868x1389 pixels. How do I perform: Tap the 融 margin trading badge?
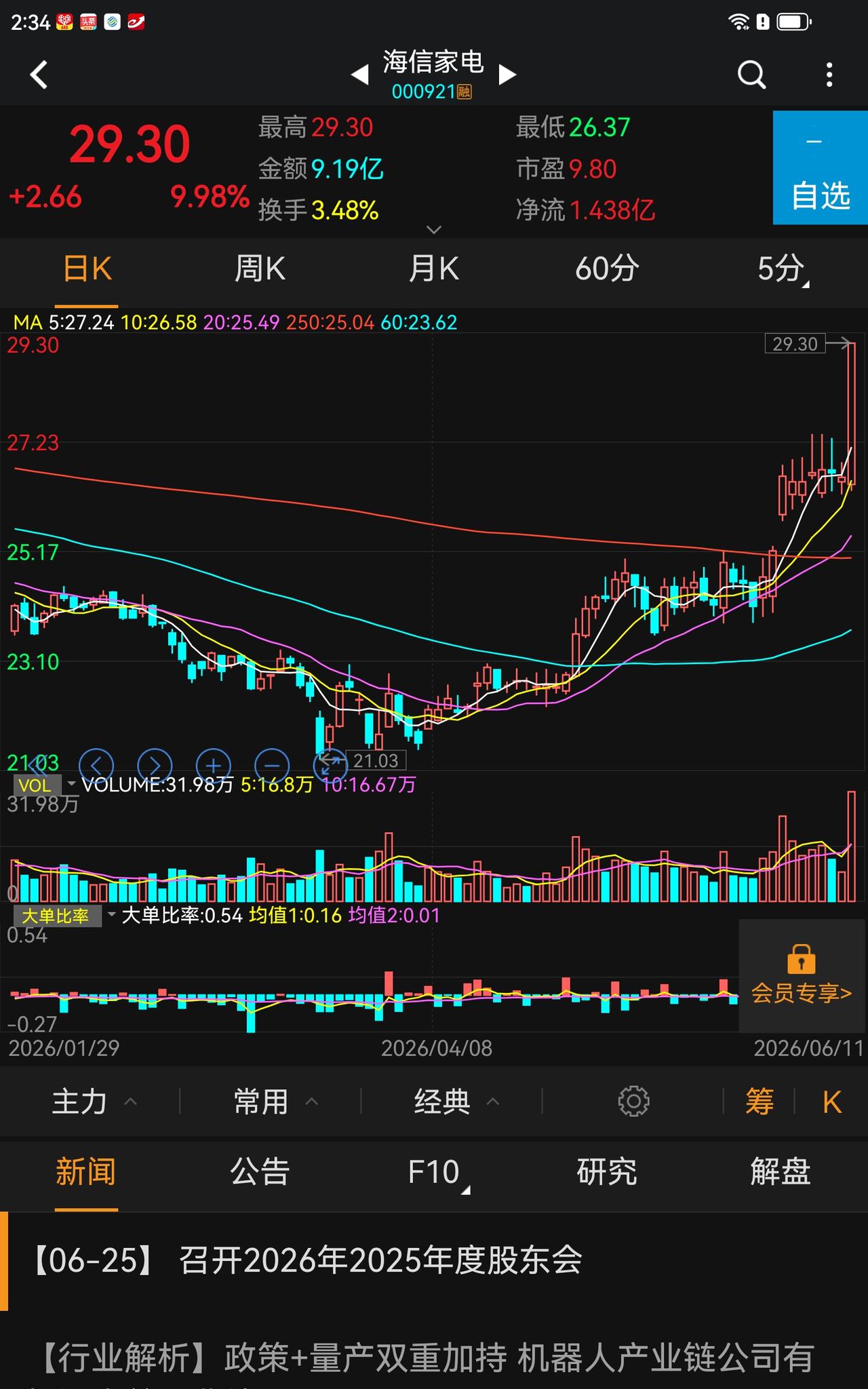(465, 92)
